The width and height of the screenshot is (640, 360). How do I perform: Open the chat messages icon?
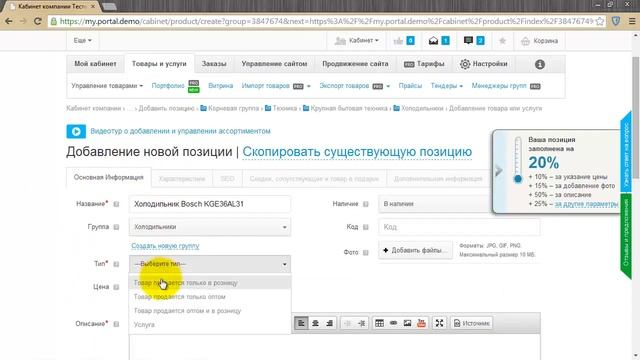[468, 40]
